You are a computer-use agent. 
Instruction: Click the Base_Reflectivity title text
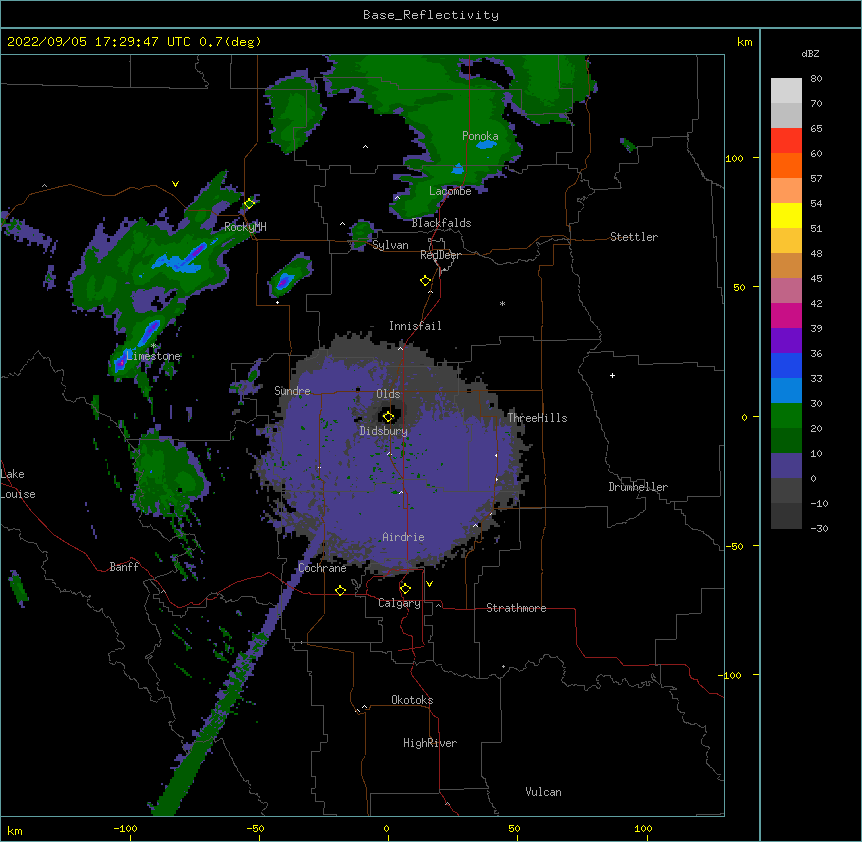point(431,15)
